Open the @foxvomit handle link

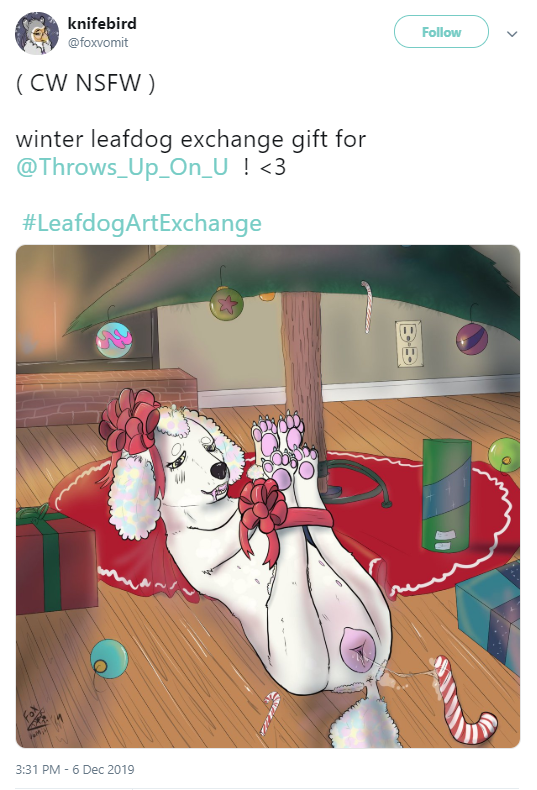click(98, 43)
